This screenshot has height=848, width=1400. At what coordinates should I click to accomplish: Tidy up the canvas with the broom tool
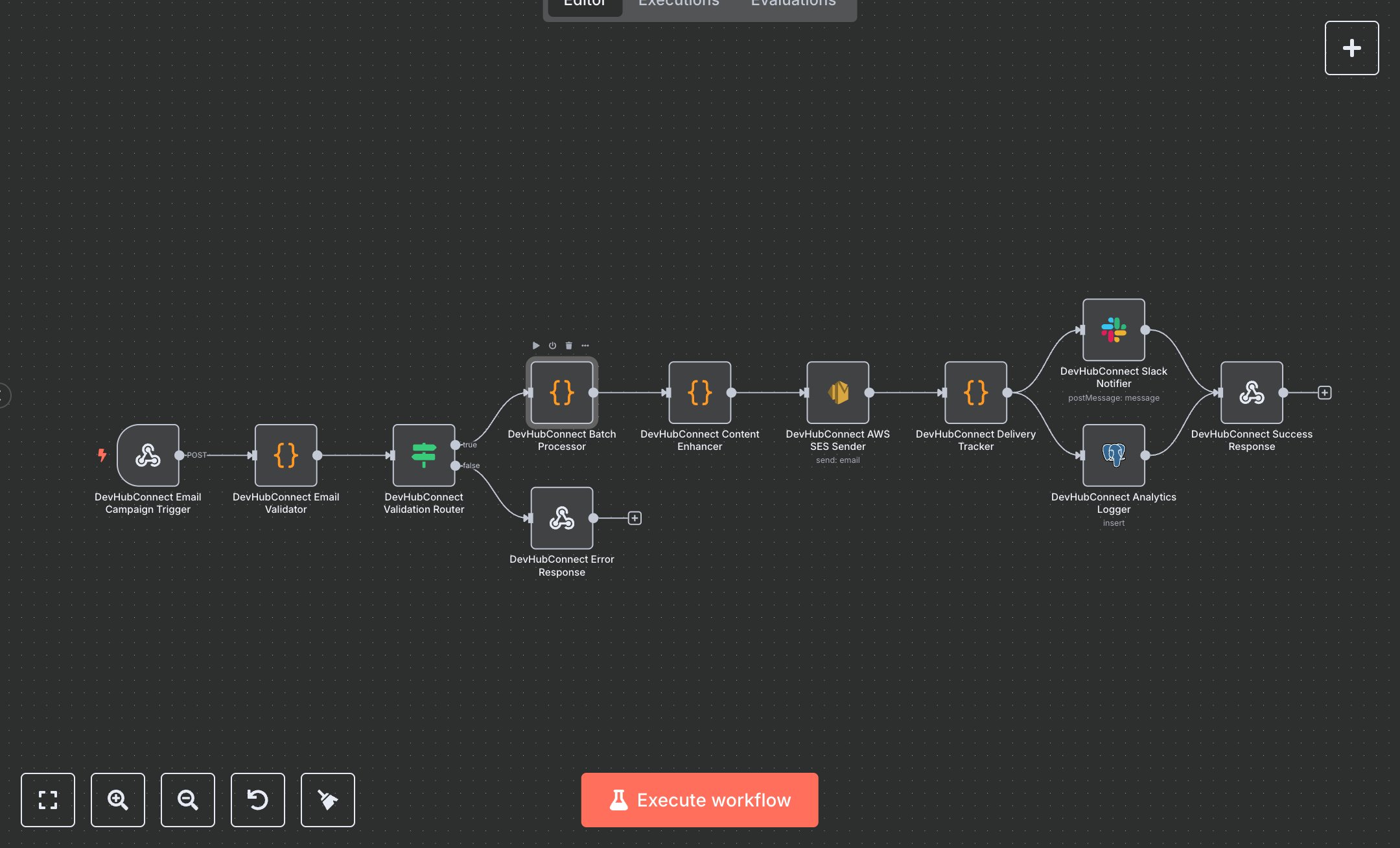[x=328, y=800]
